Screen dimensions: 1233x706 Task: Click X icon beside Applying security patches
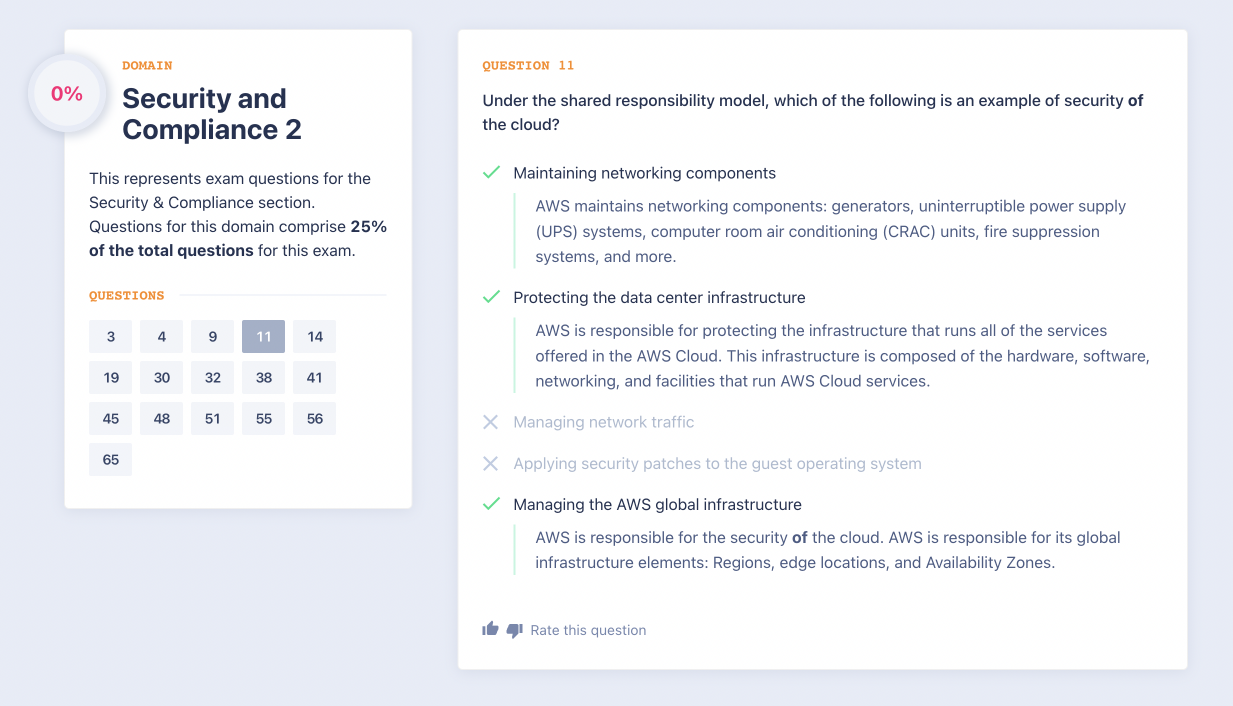tap(491, 464)
